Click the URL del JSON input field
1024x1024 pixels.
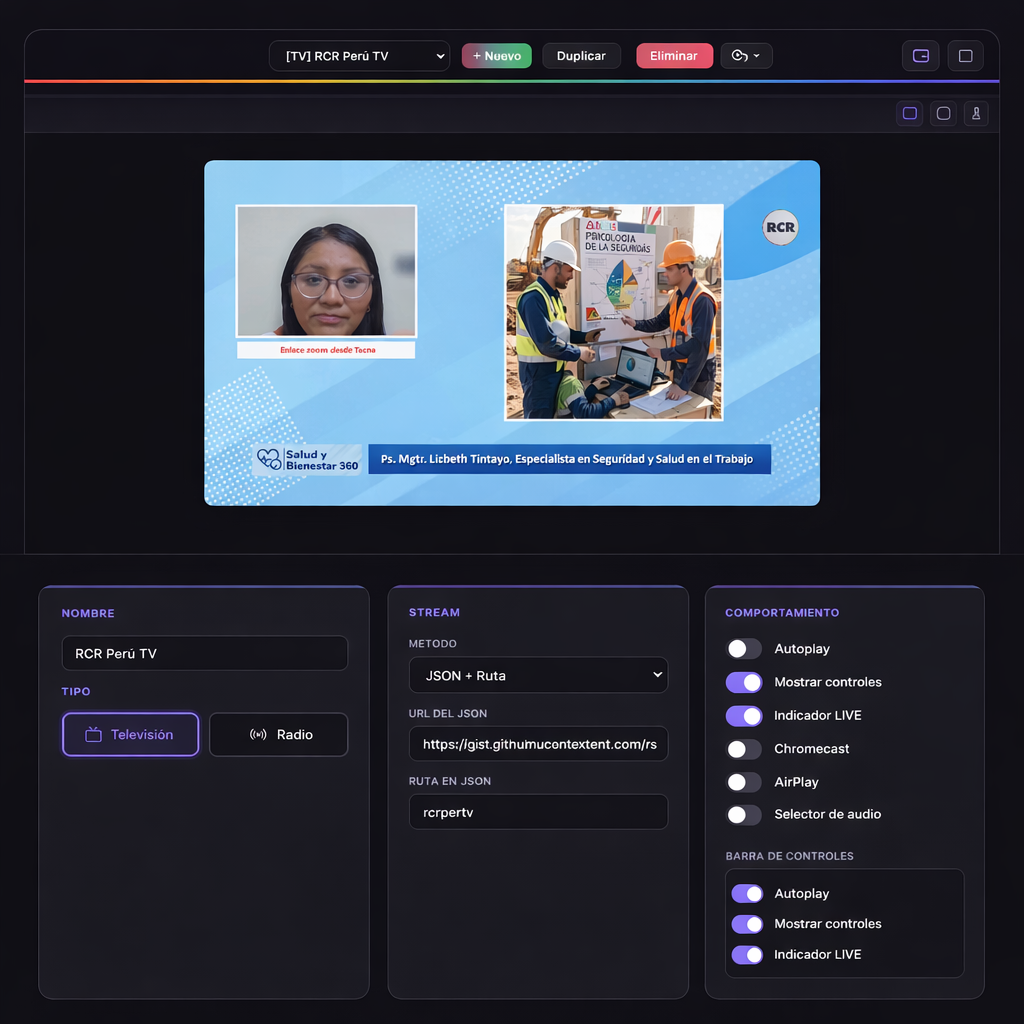point(538,744)
